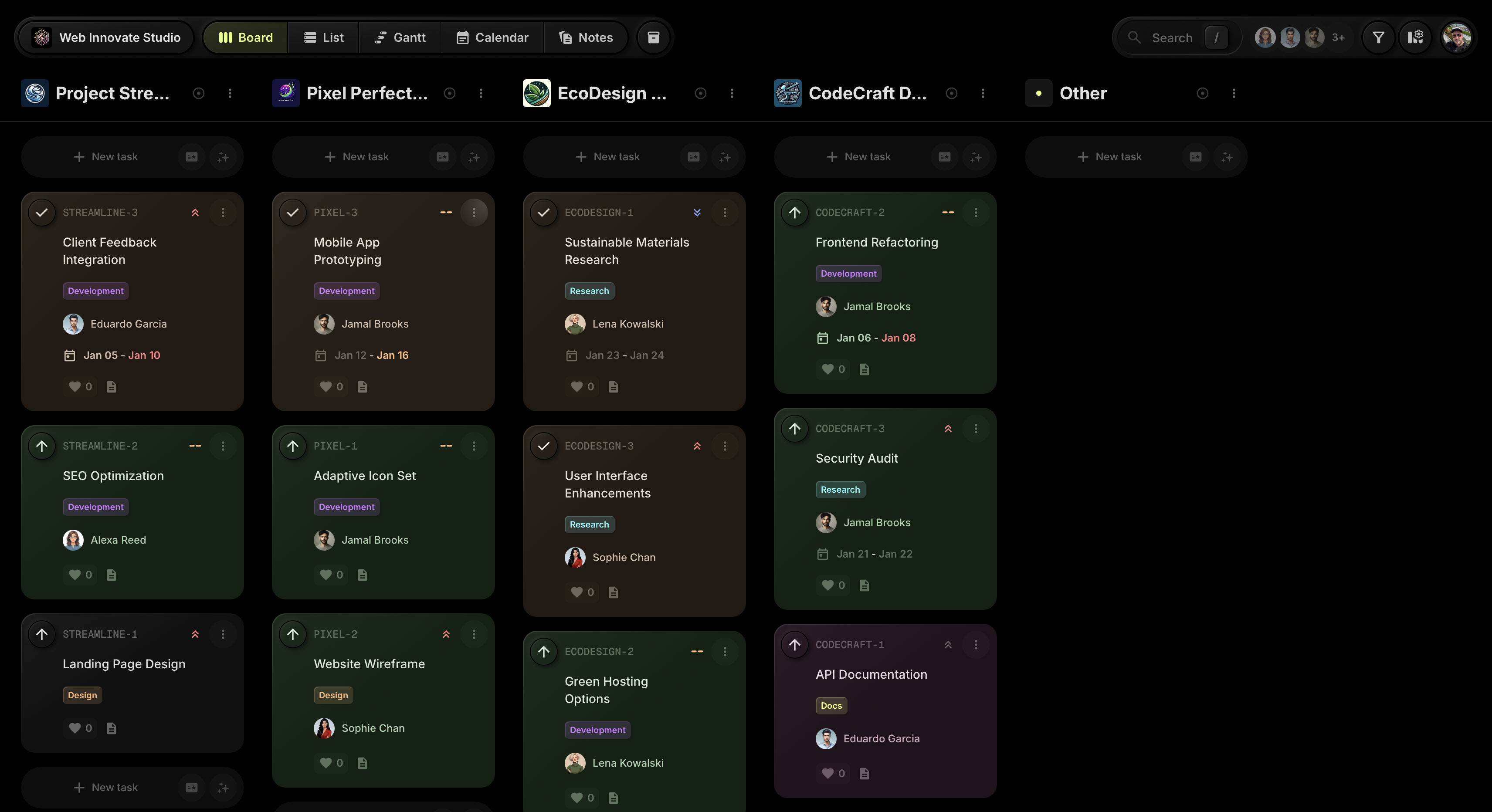Click the urgent priority arrows on Website Wireframe

446,634
